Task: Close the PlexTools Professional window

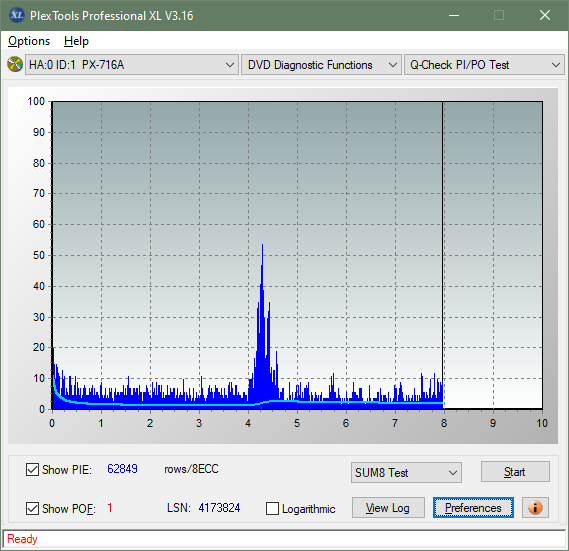Action: (x=544, y=15)
